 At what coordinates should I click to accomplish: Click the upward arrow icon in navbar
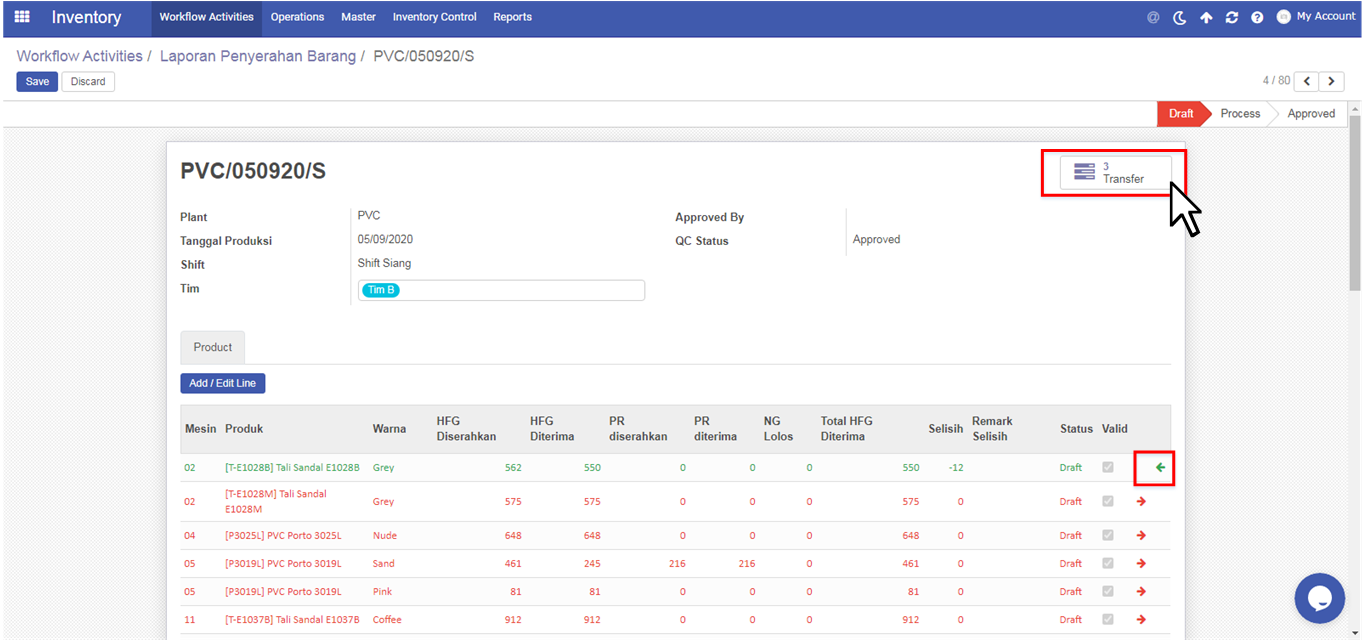(1206, 18)
